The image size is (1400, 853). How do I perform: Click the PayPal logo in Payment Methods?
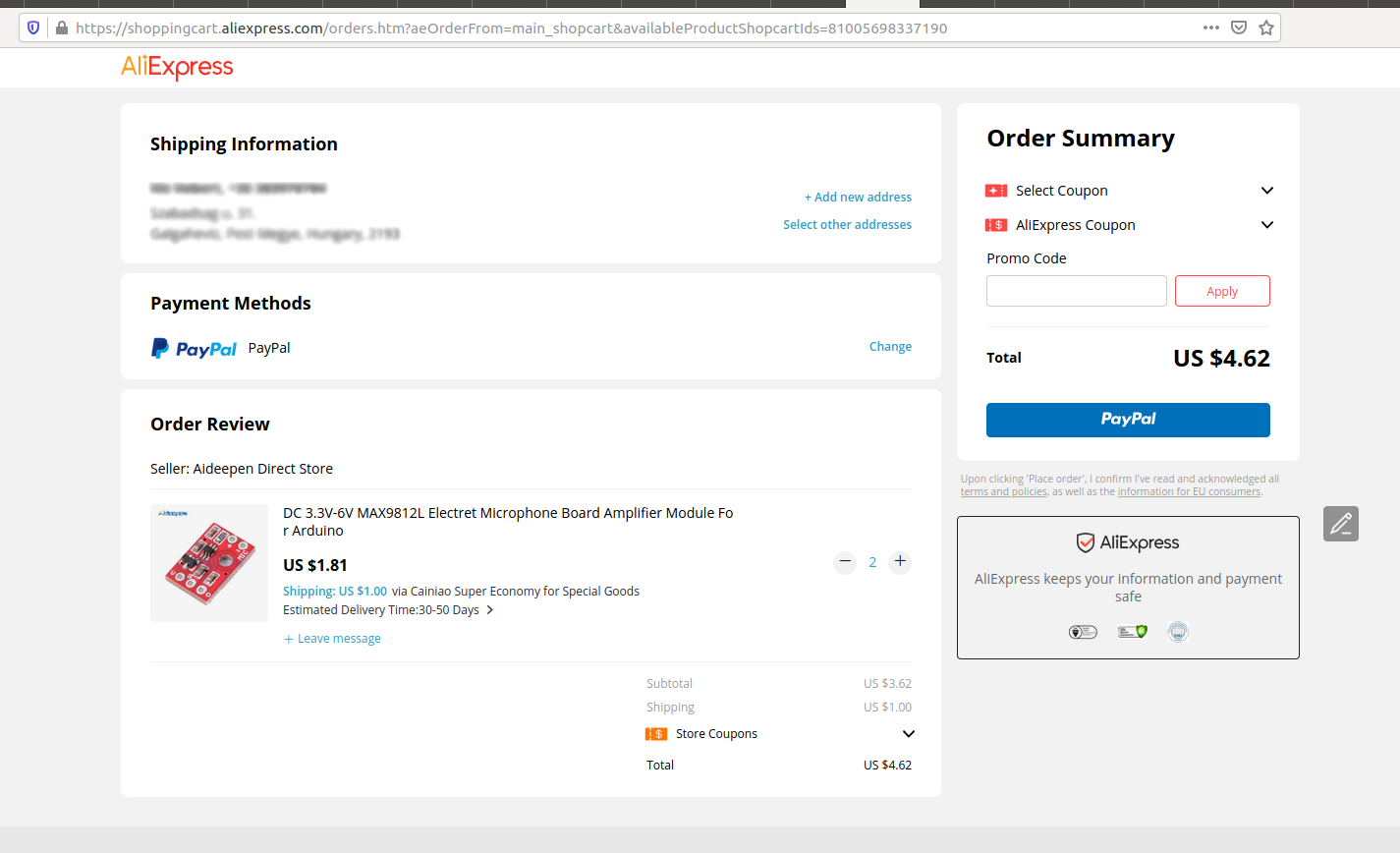click(x=194, y=348)
